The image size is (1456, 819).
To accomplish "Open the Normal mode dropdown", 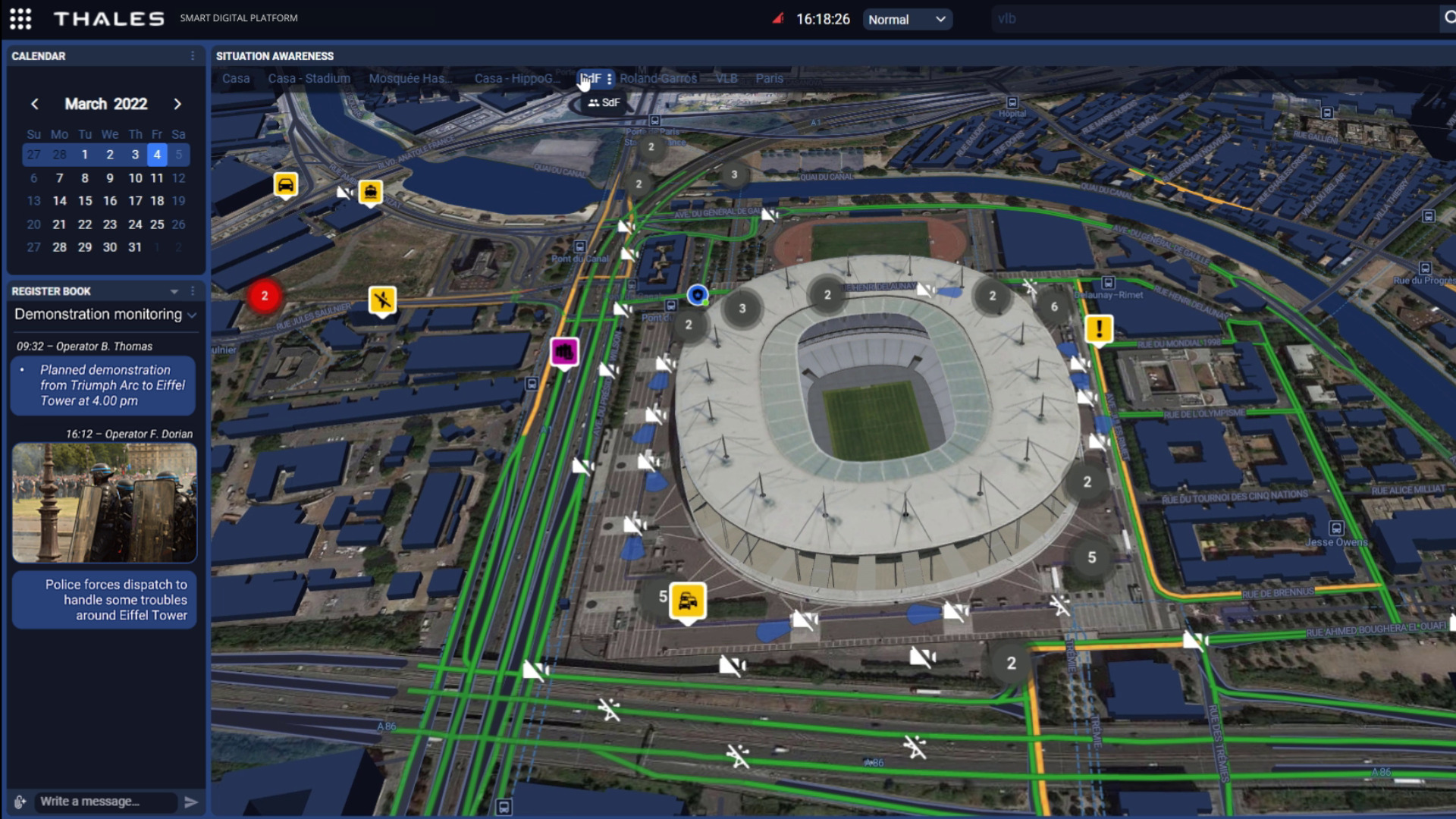I will point(907,20).
